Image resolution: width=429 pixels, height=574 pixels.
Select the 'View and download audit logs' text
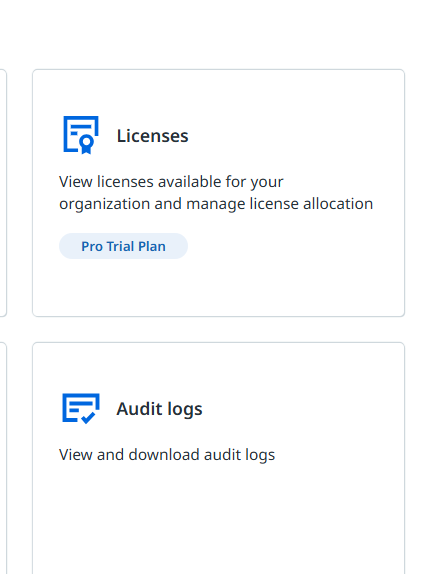pos(167,455)
